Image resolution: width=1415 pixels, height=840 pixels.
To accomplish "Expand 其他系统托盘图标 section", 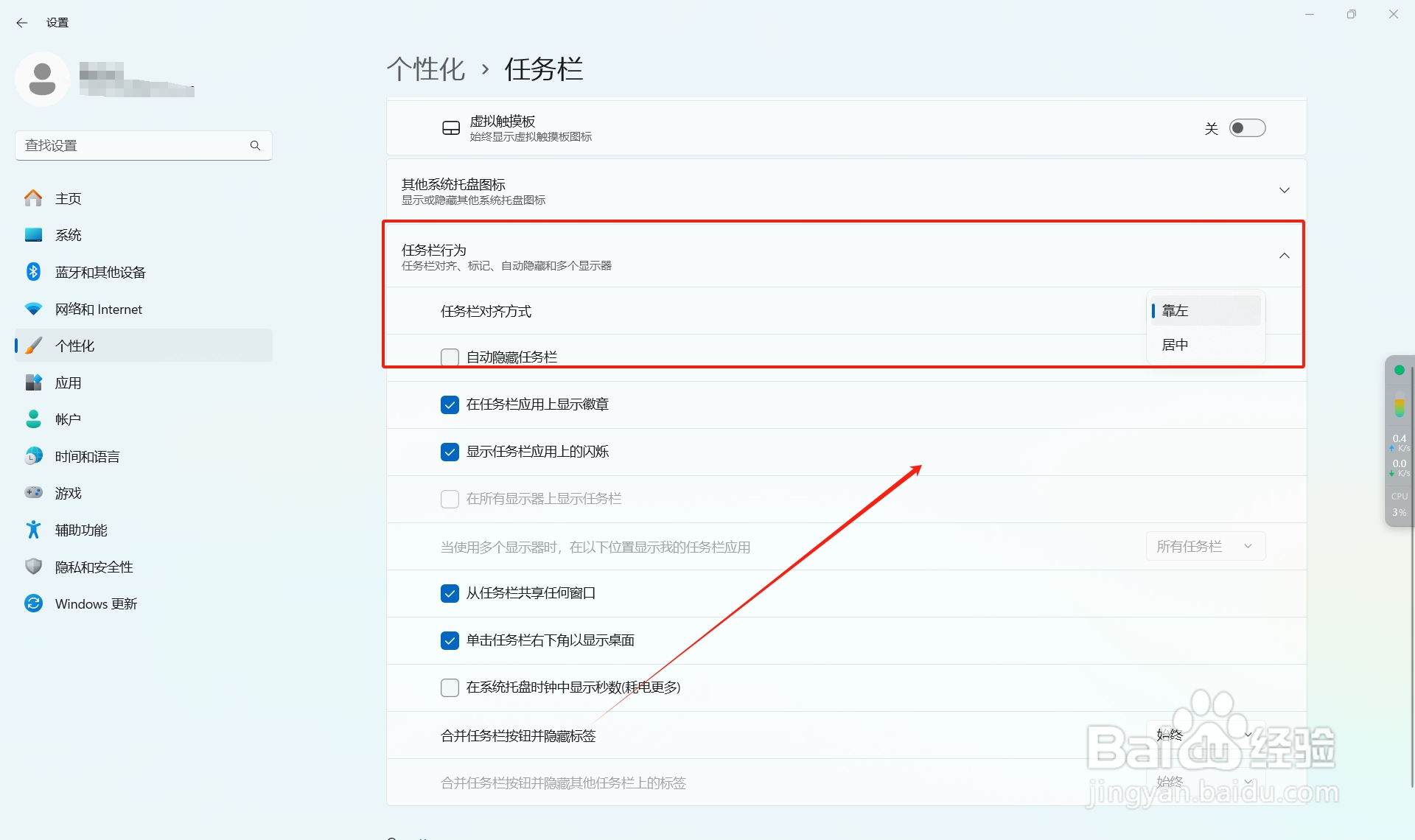I will point(1285,189).
